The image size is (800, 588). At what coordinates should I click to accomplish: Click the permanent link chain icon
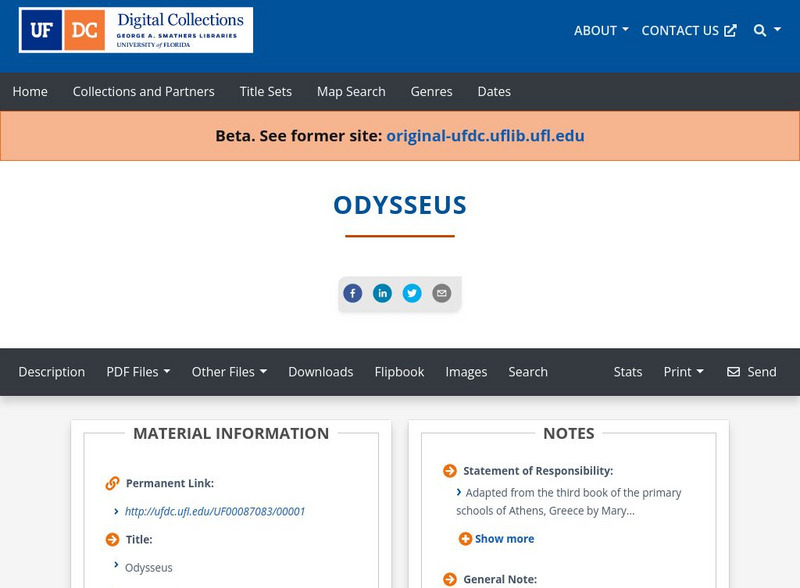109,482
